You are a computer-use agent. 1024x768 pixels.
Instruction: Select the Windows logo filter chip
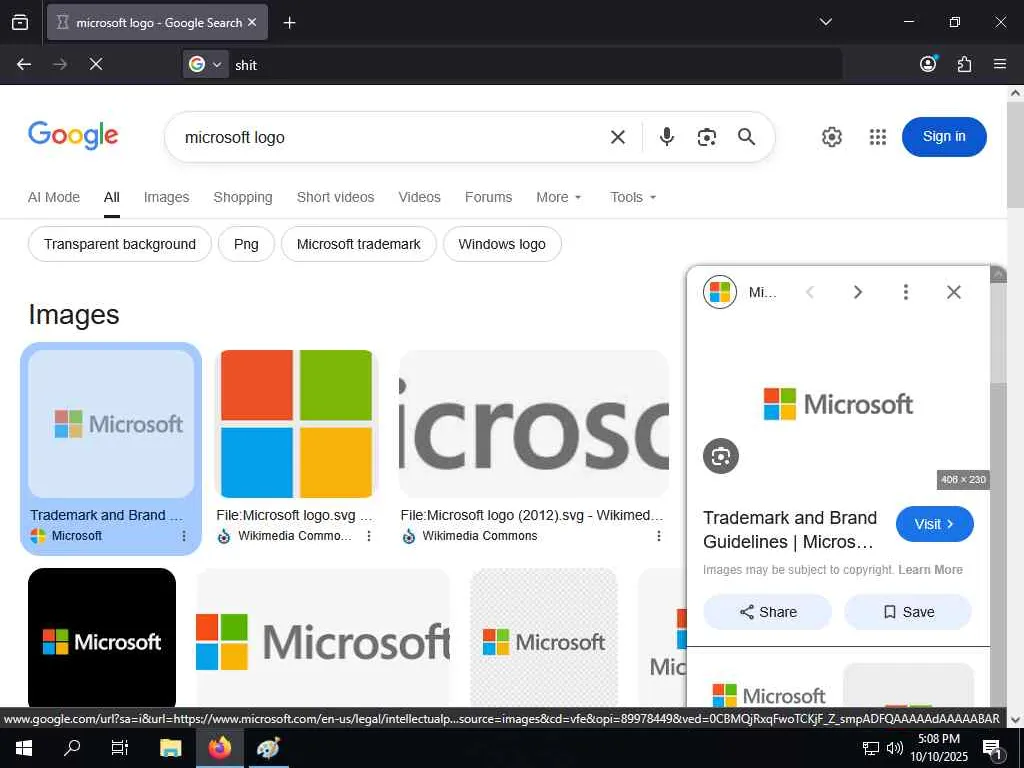coord(502,244)
